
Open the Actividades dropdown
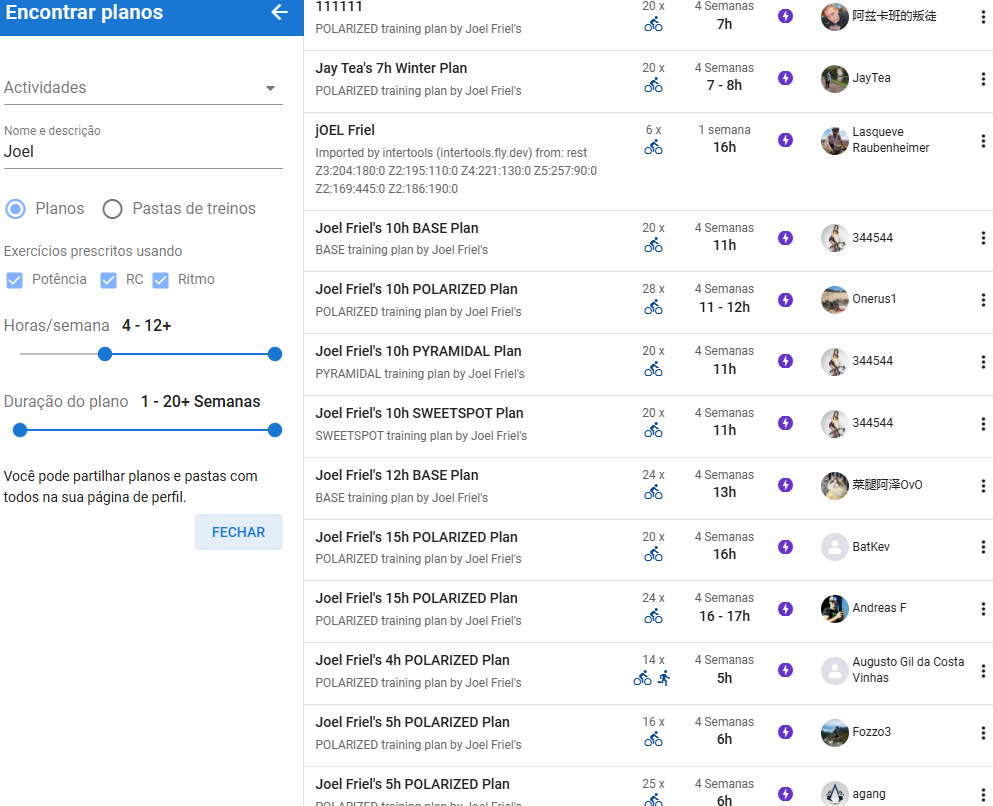[x=143, y=88]
